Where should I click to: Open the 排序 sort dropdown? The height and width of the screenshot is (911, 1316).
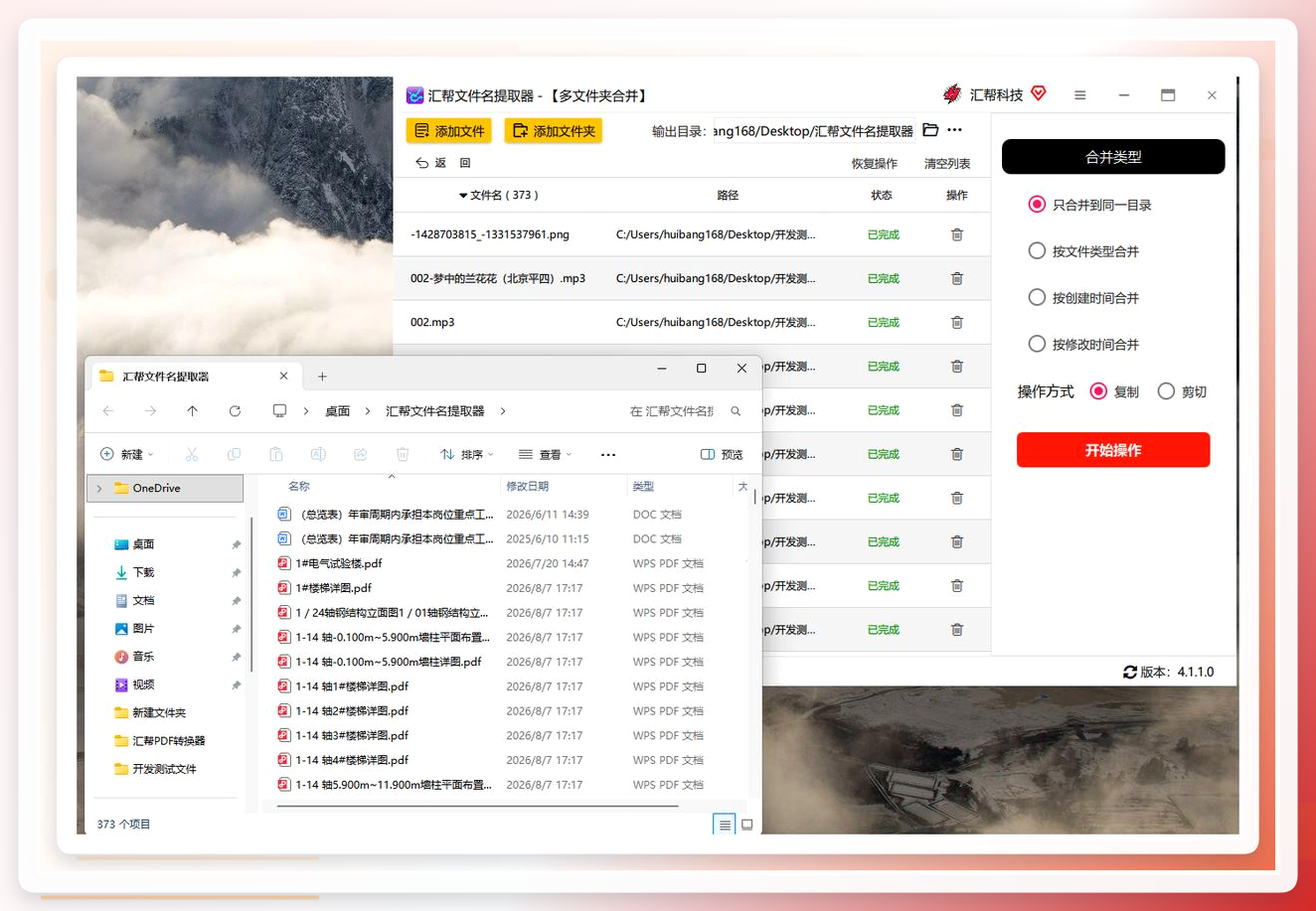click(x=467, y=454)
